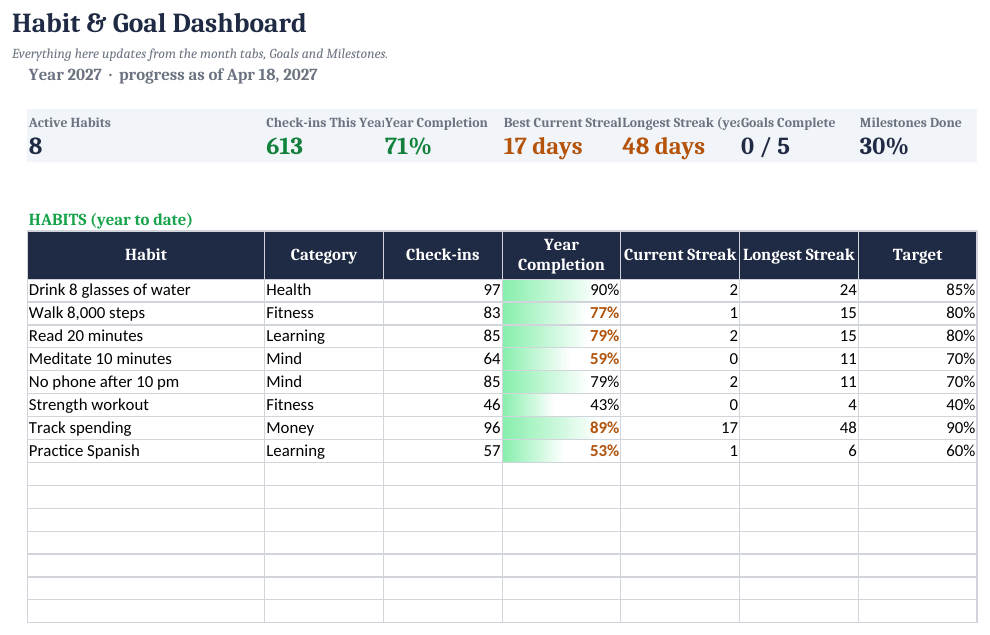Image resolution: width=990 pixels, height=635 pixels.
Task: Select the 30% milestones done value
Action: [883, 146]
